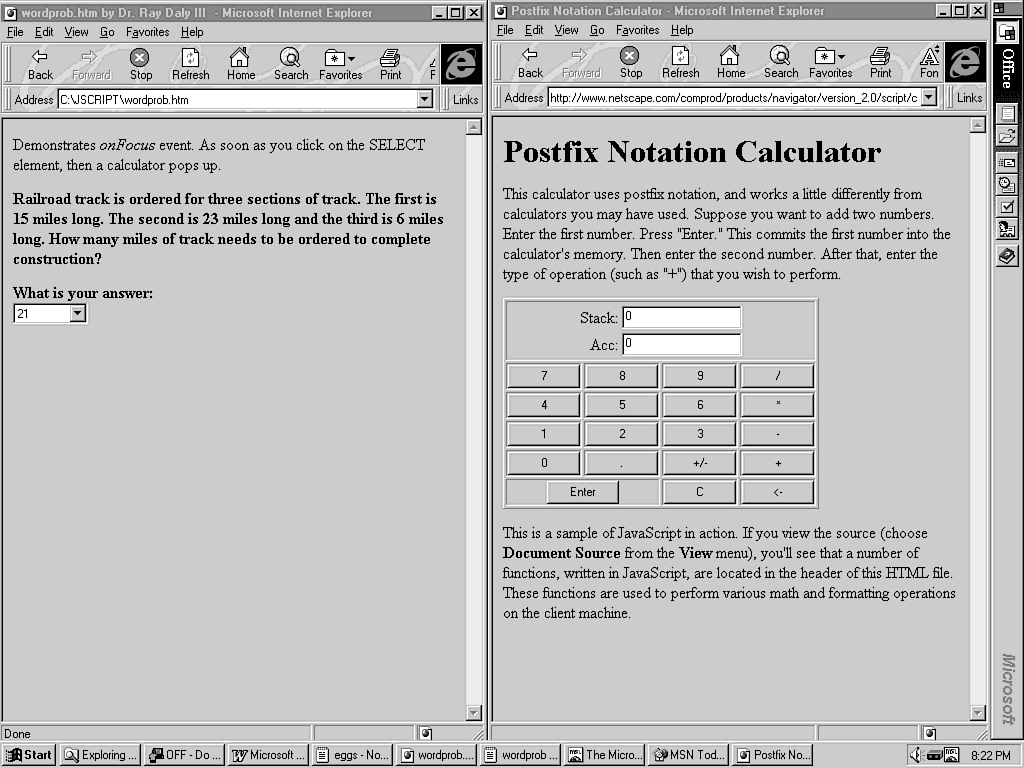Click the Stack input field
1024x768 pixels.
(682, 317)
